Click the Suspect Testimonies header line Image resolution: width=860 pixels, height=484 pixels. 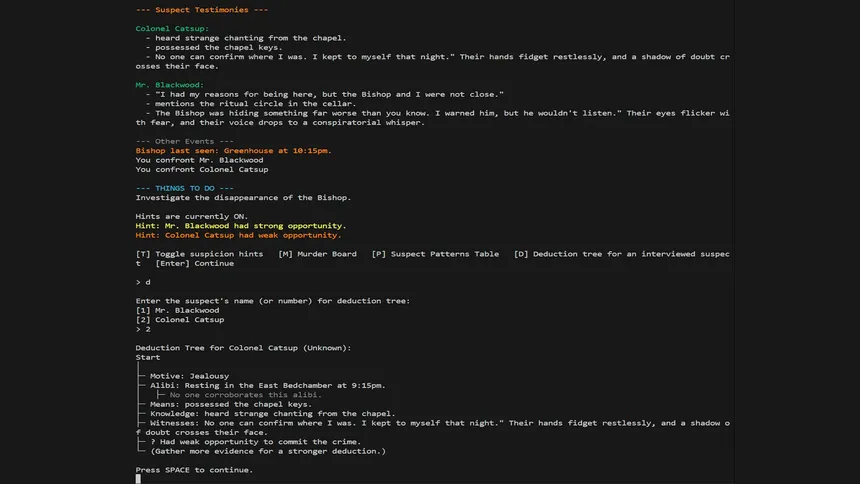pyautogui.click(x=202, y=10)
